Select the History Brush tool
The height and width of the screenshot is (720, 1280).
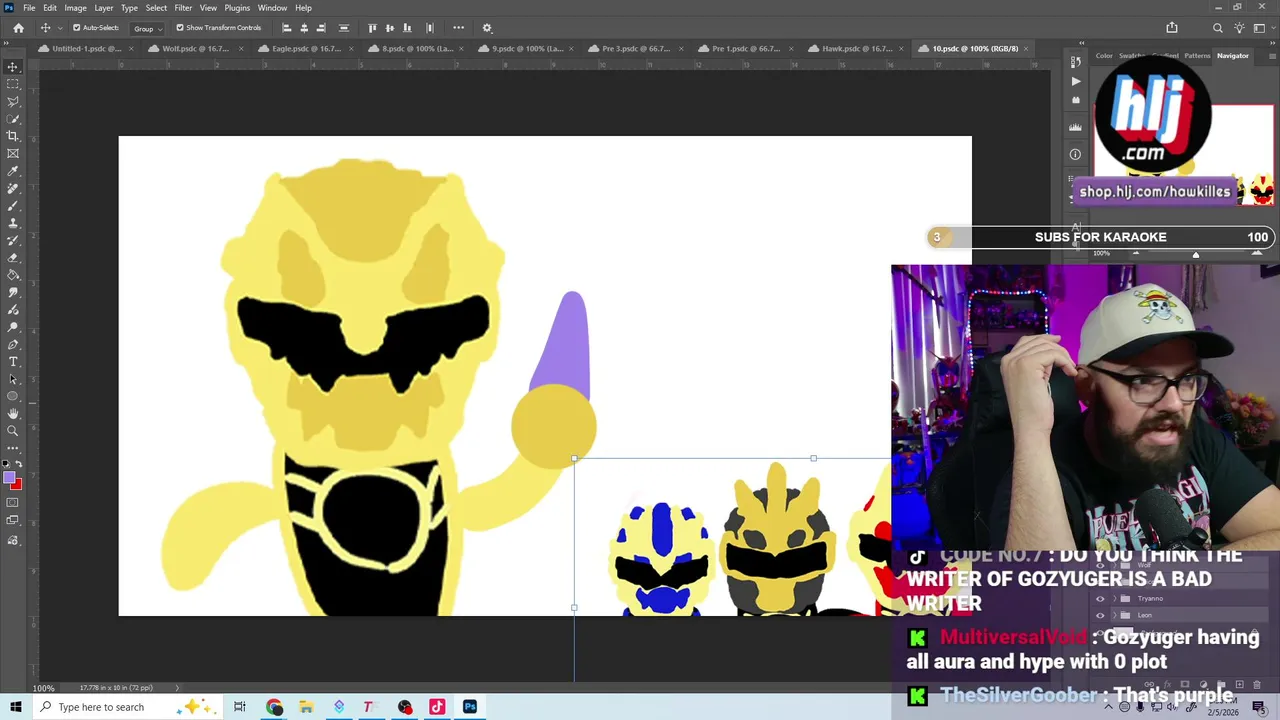[x=13, y=240]
